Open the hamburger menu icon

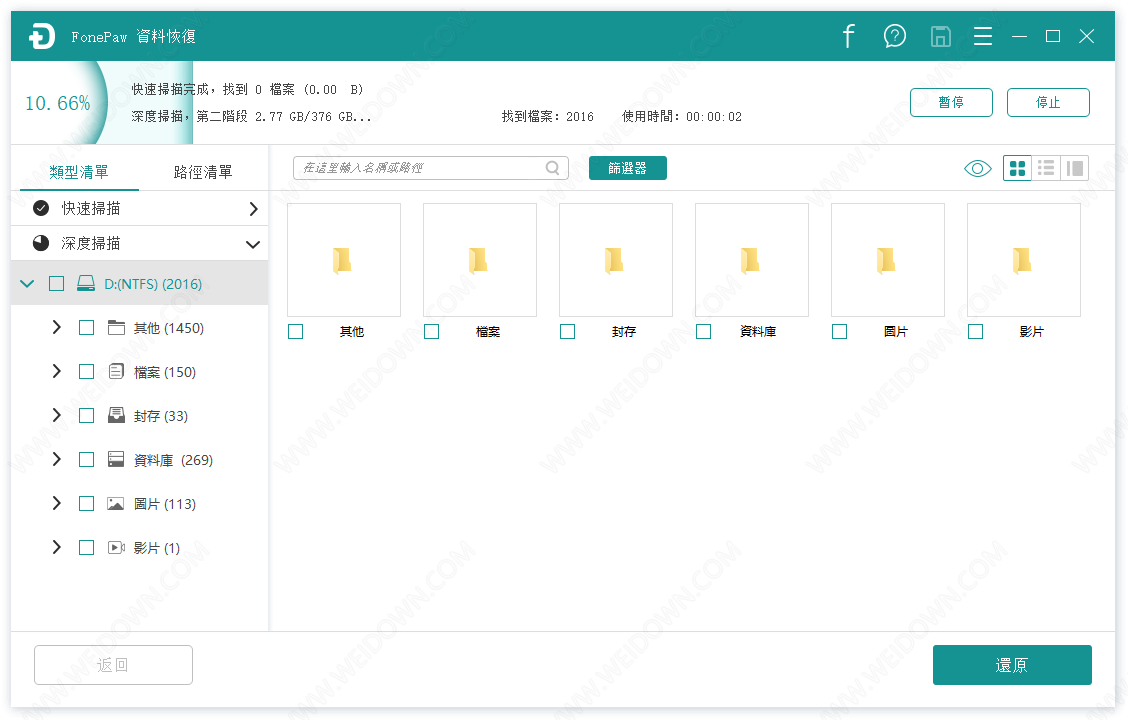coord(983,36)
